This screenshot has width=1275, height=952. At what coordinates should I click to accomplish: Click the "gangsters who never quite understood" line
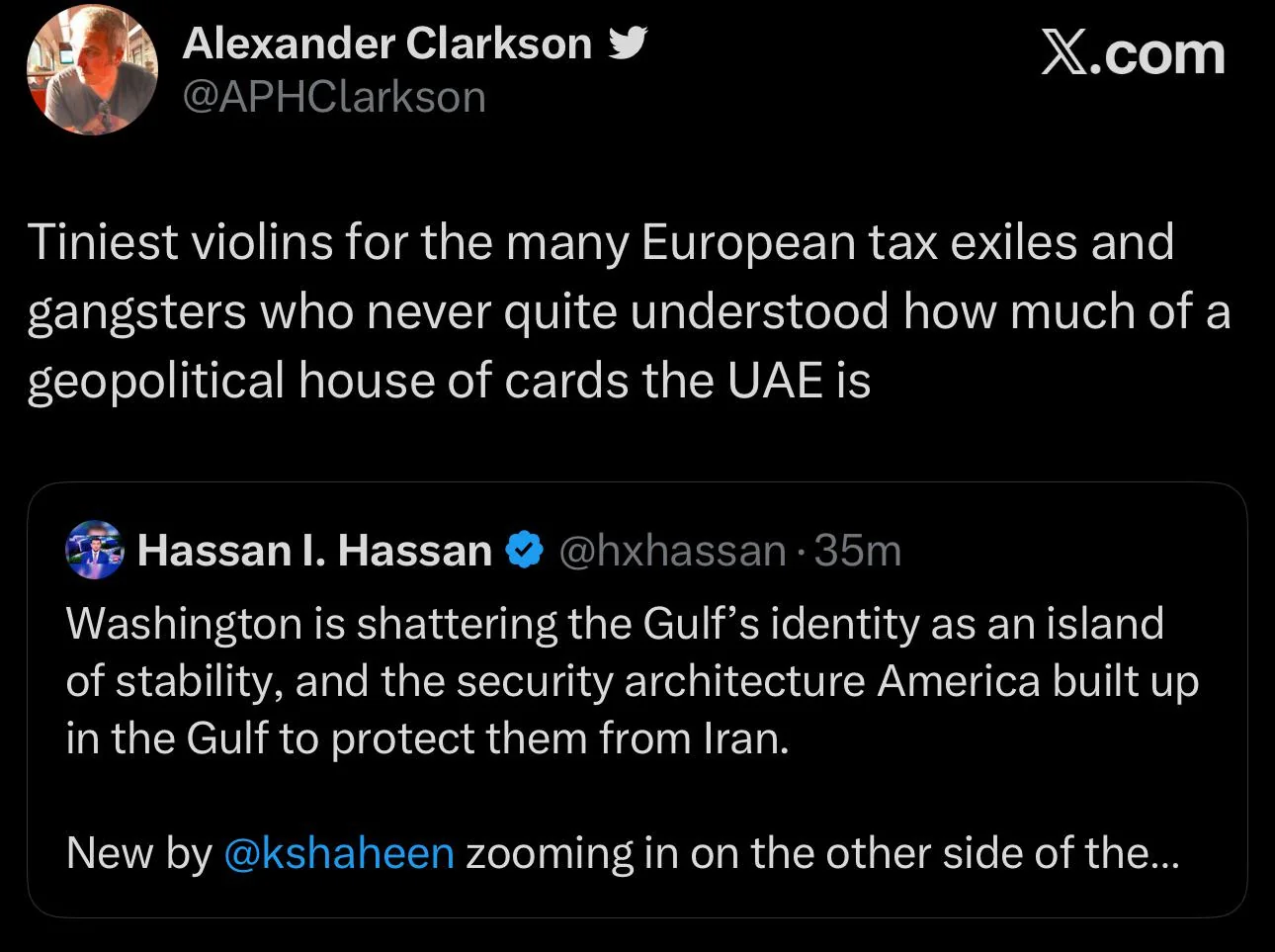click(x=629, y=311)
